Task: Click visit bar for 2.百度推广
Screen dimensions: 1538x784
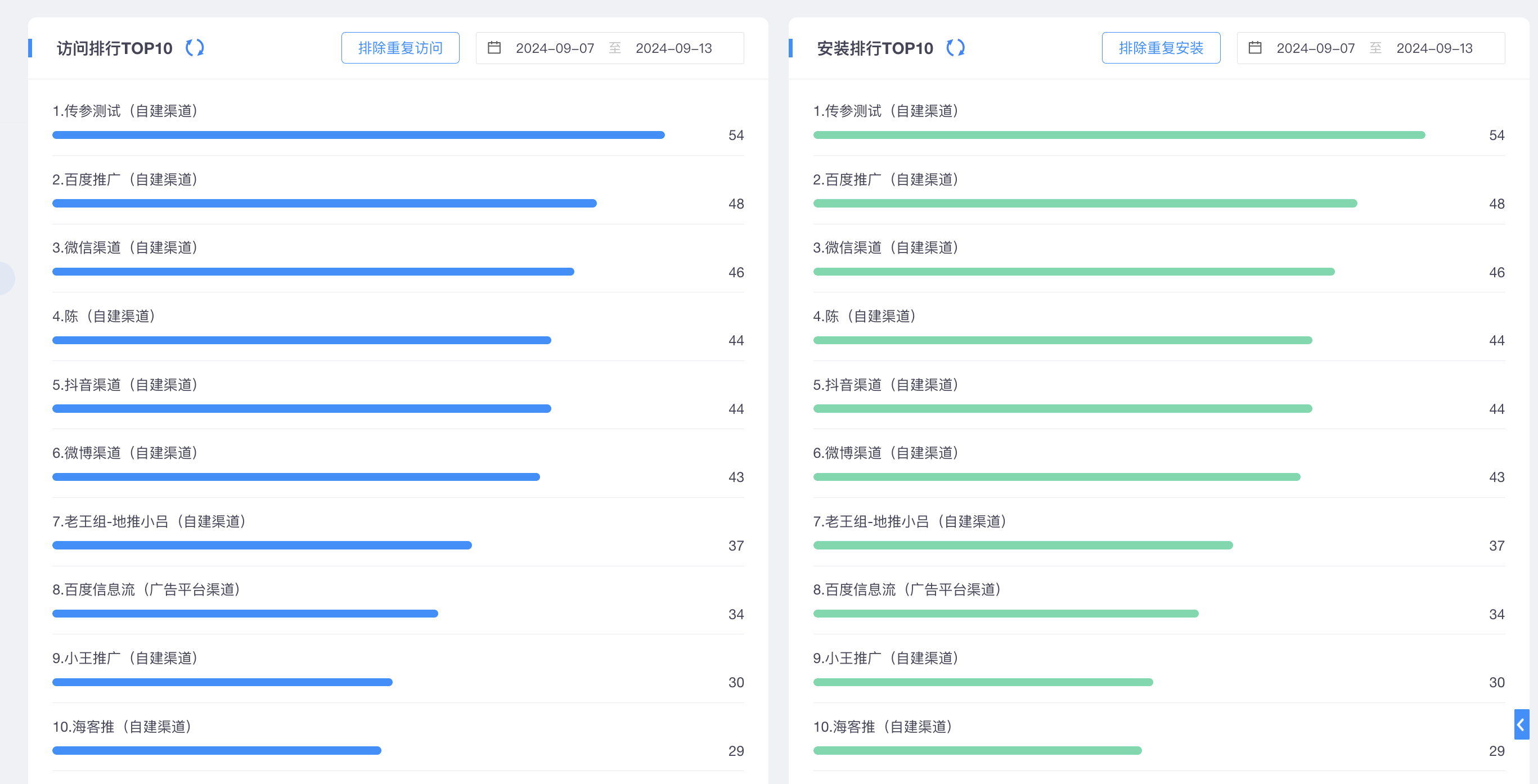Action: pos(324,204)
